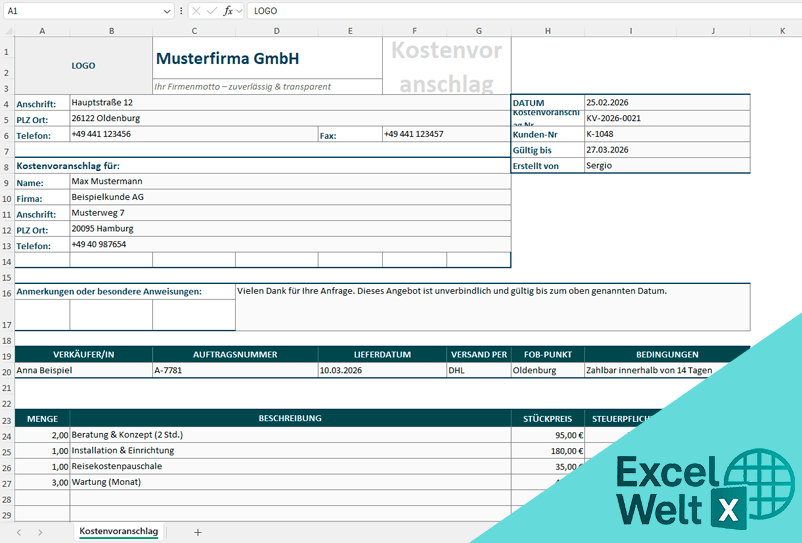Click the Enter checkmark icon in formula bar
Viewport: 802px width, 543px height.
click(211, 10)
